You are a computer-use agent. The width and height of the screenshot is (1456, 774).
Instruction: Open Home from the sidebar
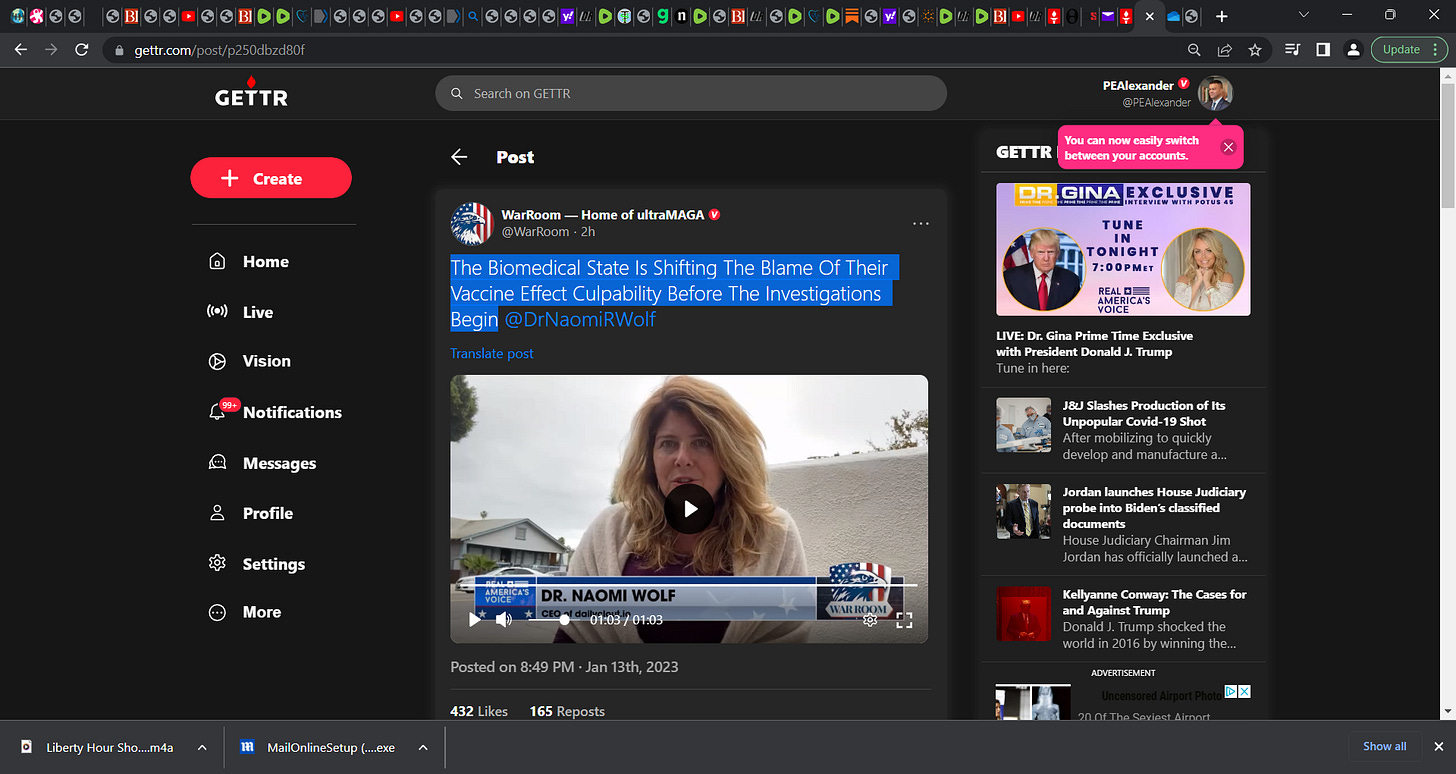(x=249, y=261)
